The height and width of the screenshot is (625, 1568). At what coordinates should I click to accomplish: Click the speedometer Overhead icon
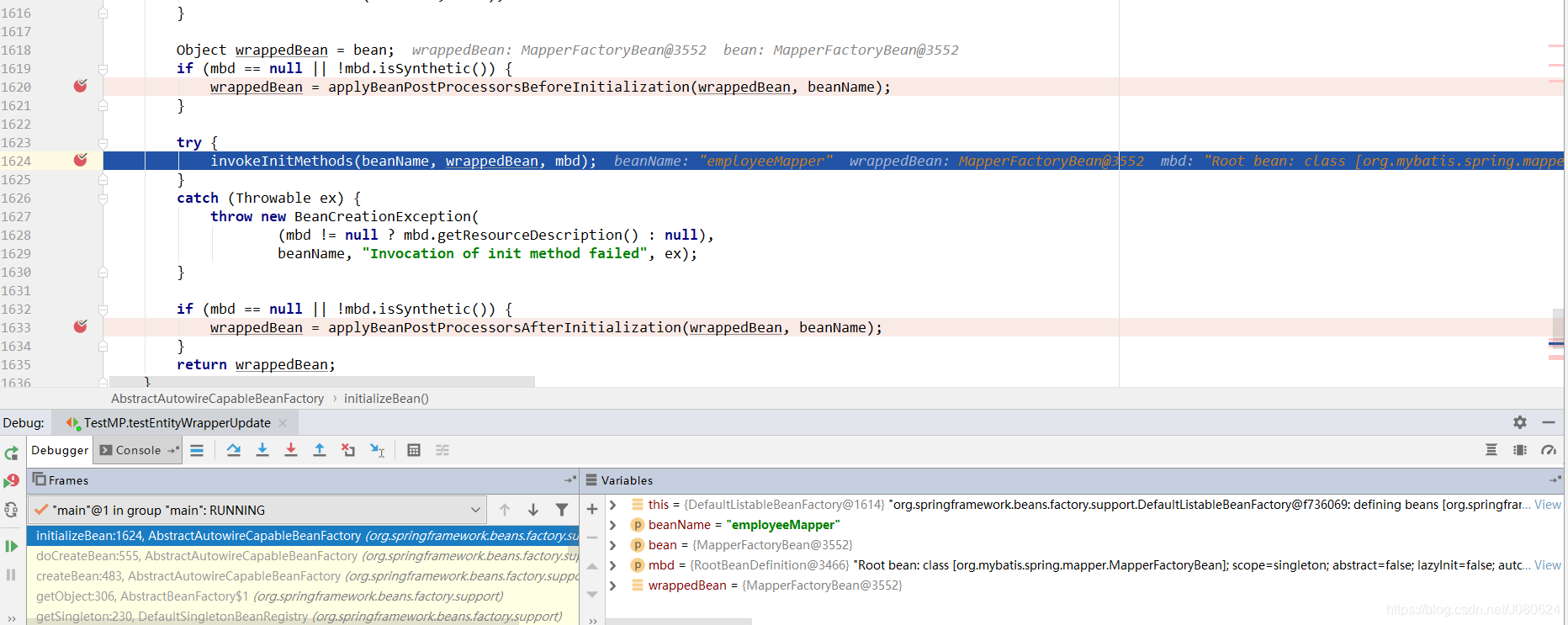coord(1549,450)
